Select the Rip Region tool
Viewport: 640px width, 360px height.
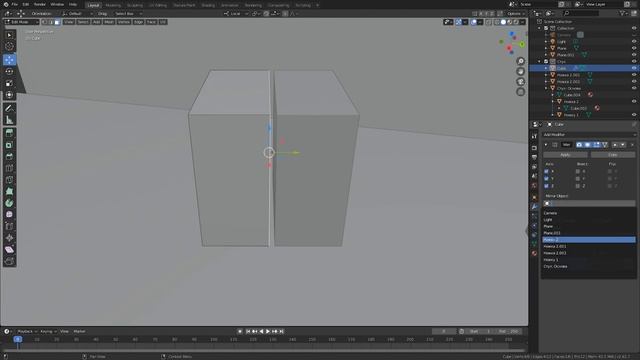(9, 261)
